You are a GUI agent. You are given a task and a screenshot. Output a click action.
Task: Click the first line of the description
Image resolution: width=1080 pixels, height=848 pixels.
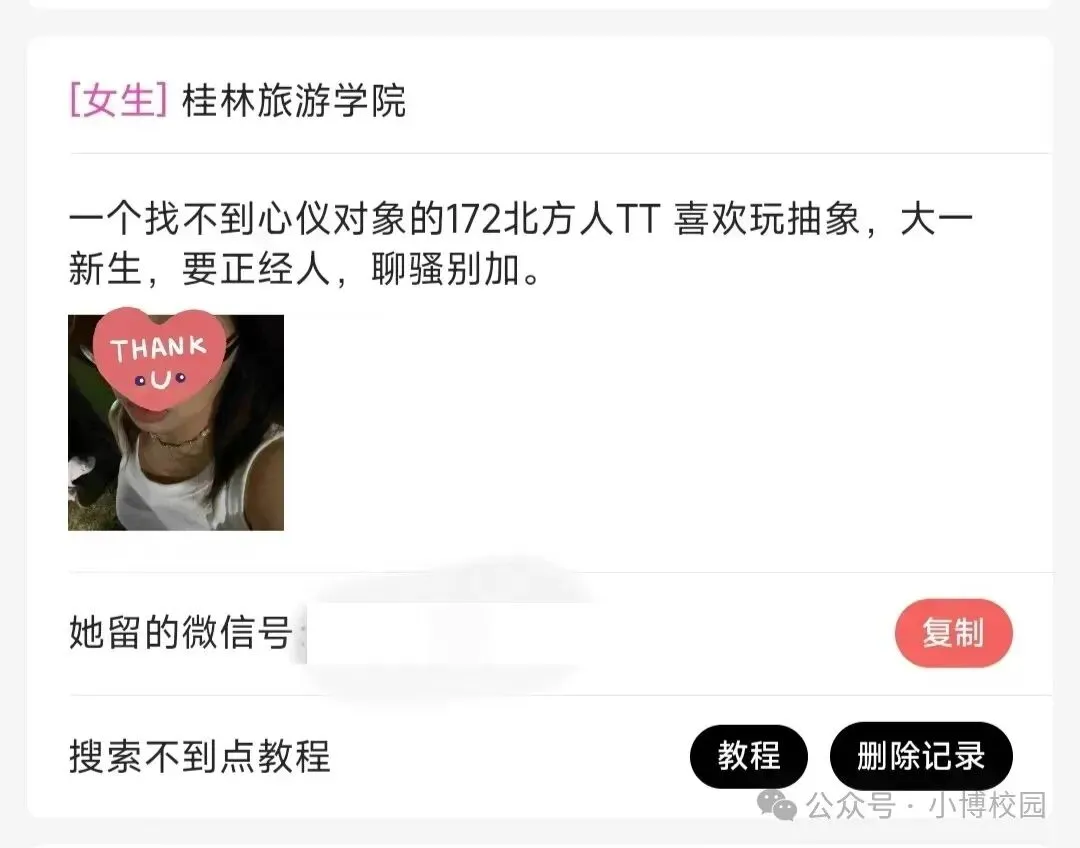click(521, 219)
